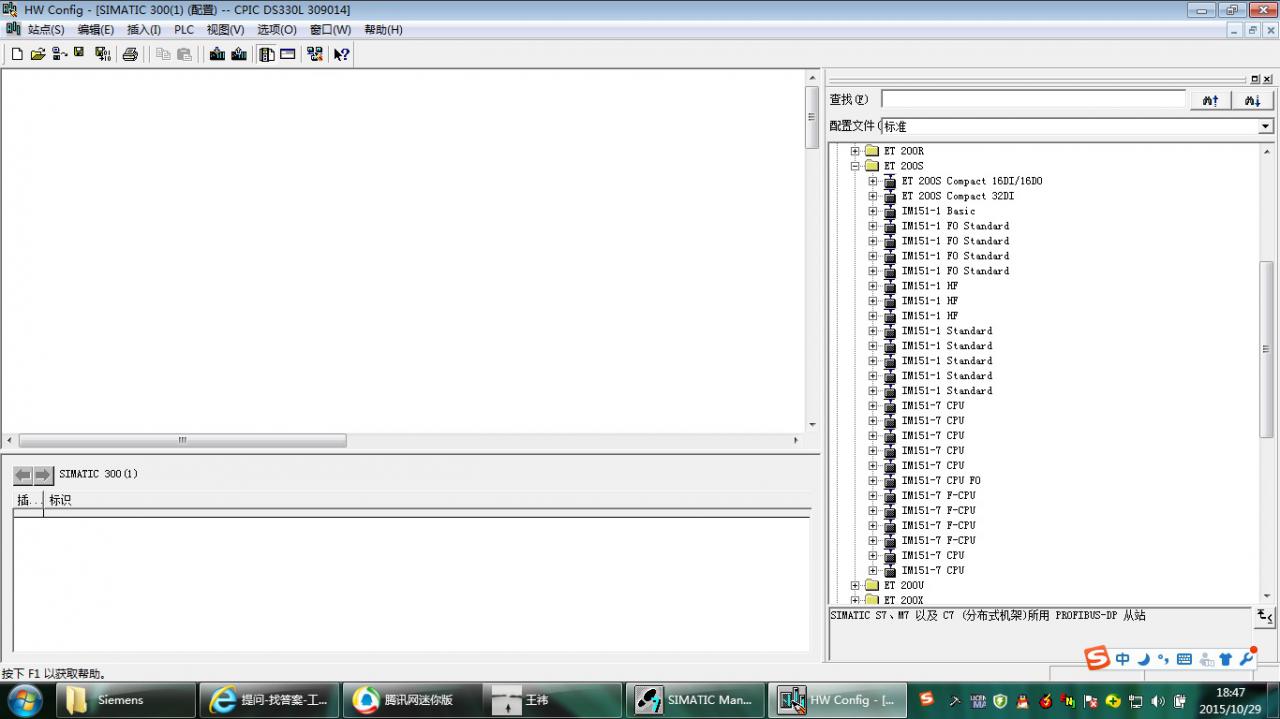Open the 插入(I) menu
Viewport: 1280px width, 719px height.
coord(144,30)
